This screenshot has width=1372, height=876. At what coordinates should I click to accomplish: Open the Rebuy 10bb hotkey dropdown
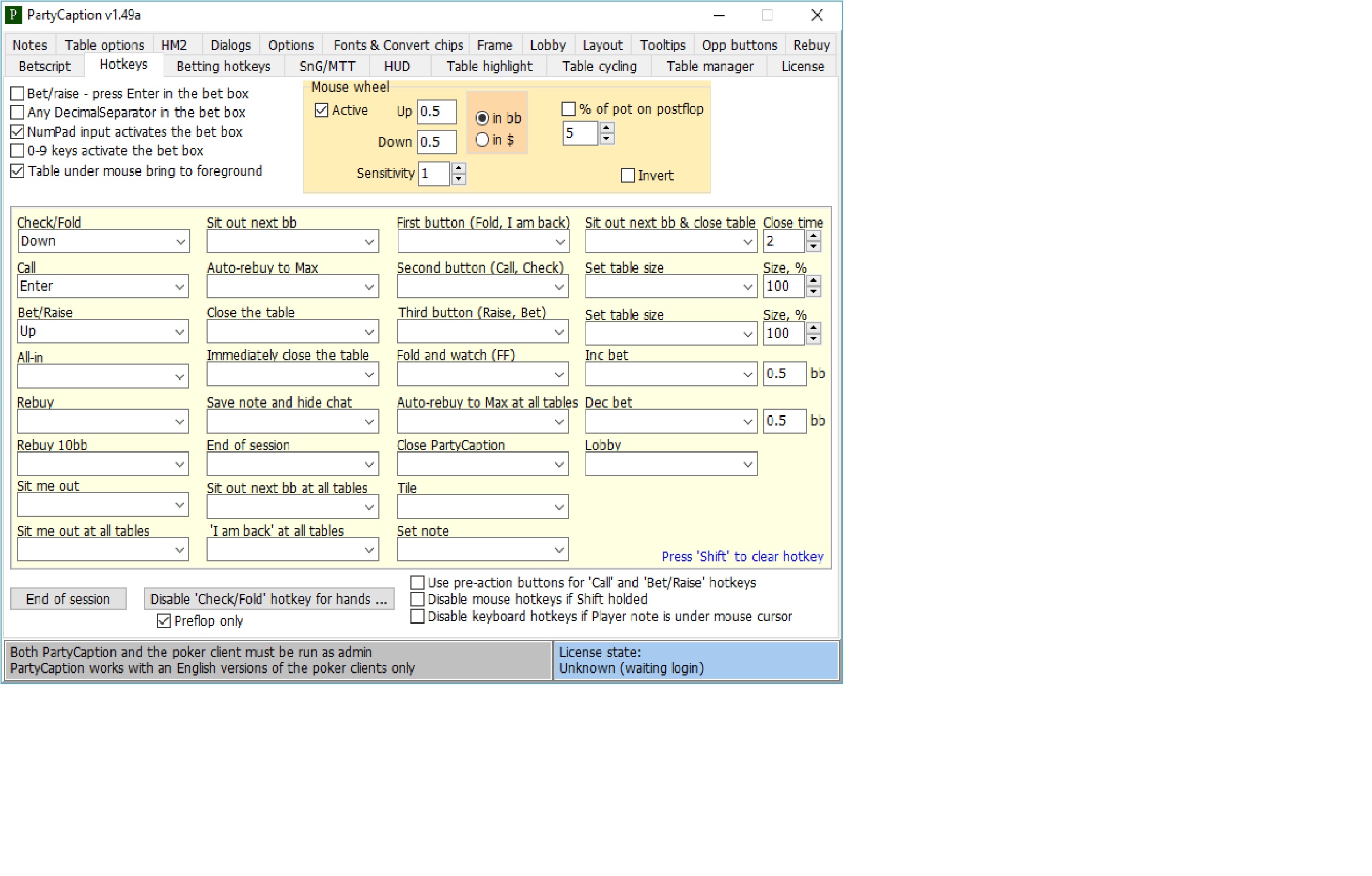[x=103, y=464]
